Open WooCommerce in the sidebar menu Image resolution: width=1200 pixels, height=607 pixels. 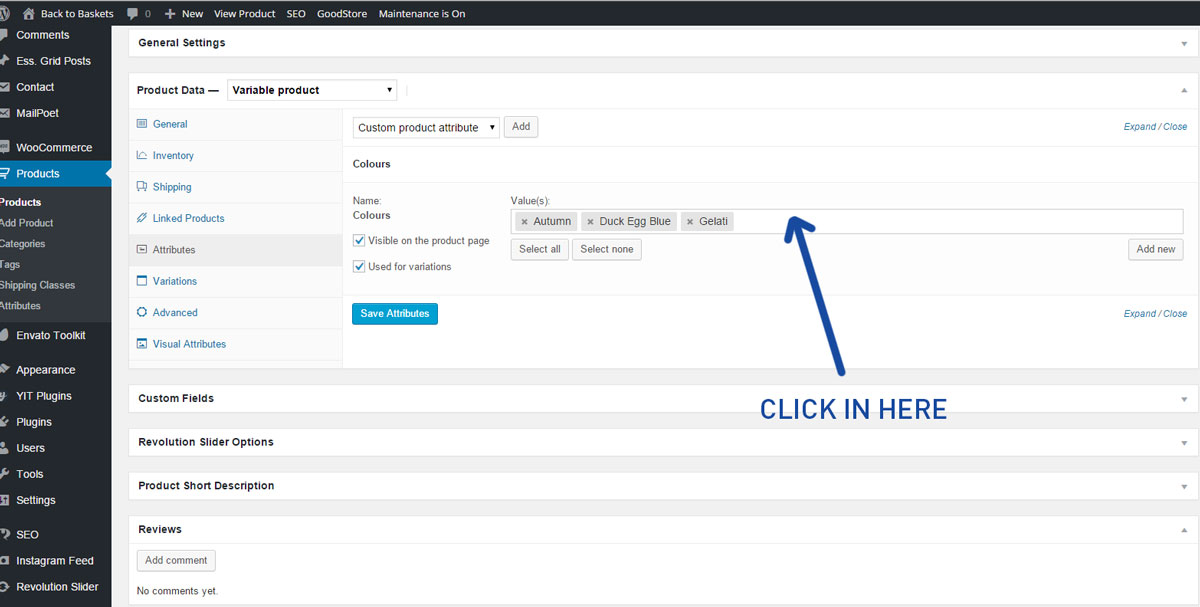[x=54, y=148]
